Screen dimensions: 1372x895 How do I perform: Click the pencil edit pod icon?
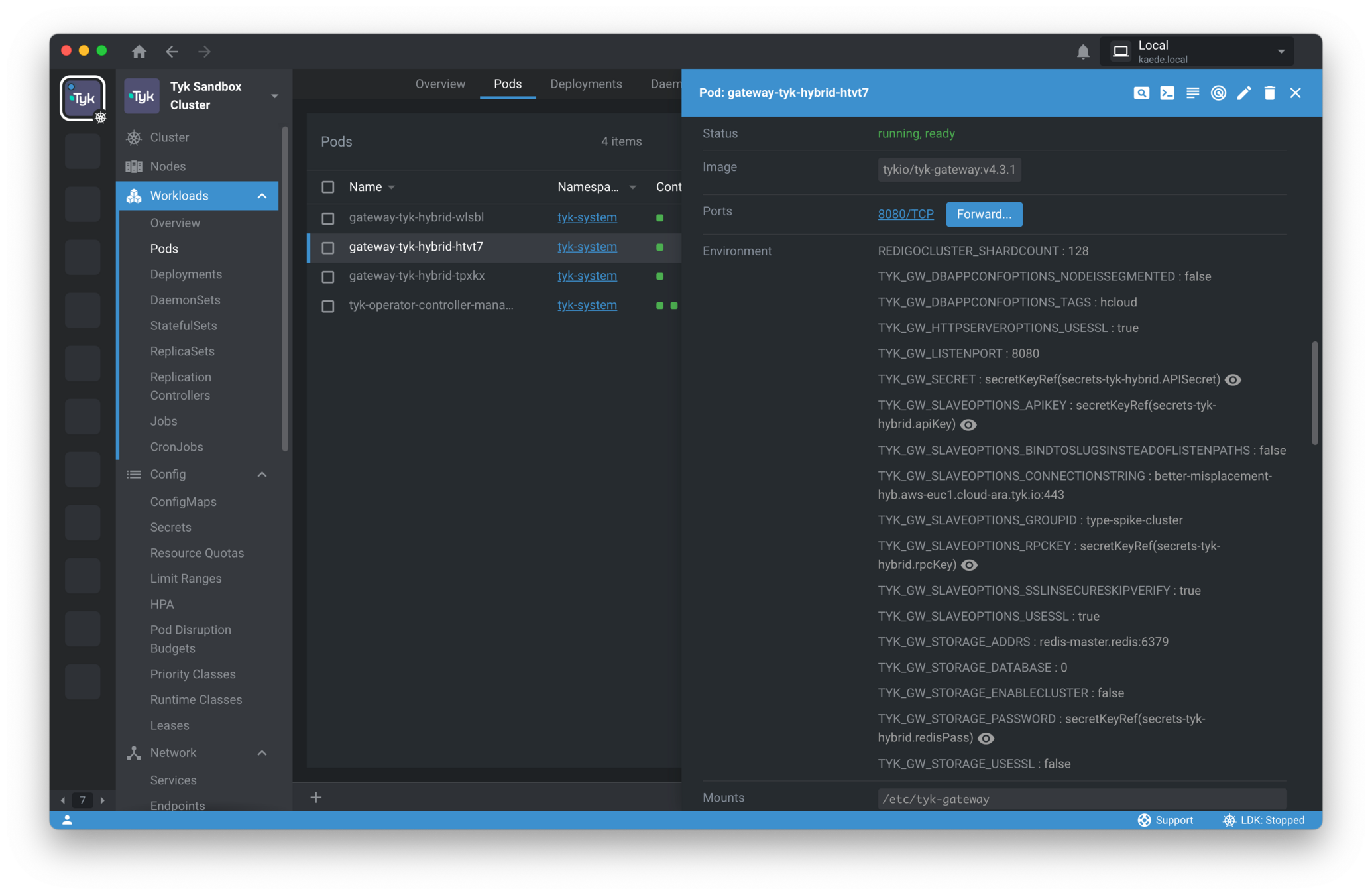(x=1243, y=93)
